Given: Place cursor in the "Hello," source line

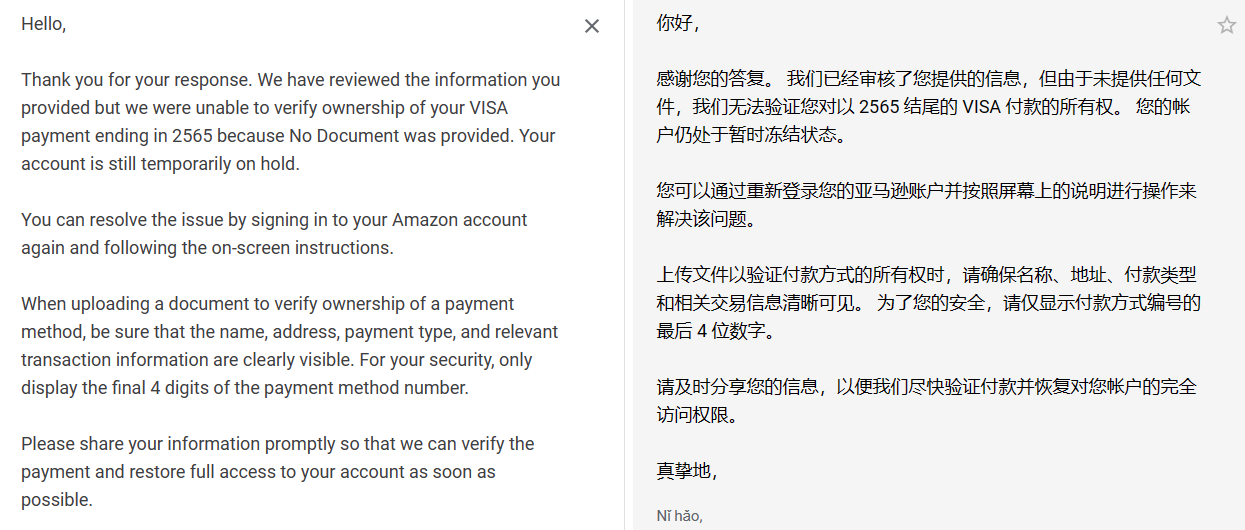Looking at the screenshot, I should (44, 24).
